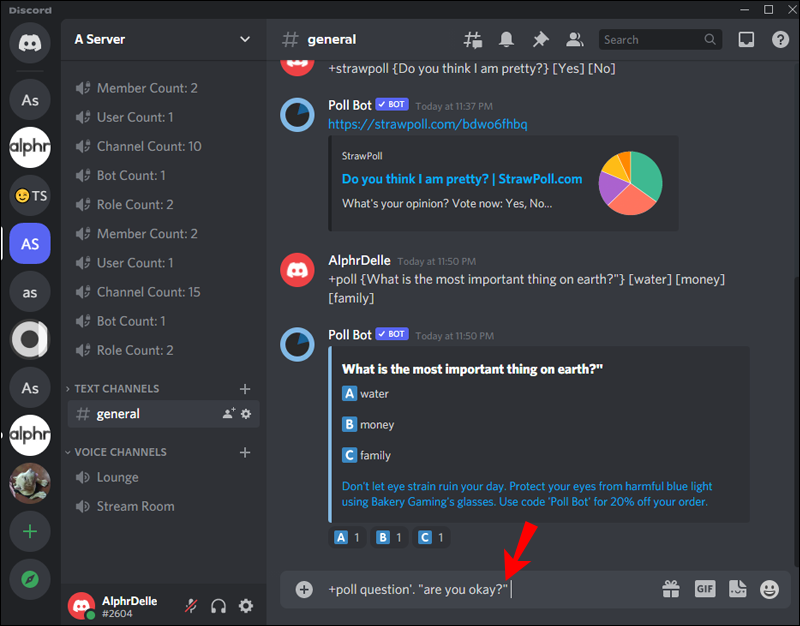Viewport: 800px width, 626px height.
Task: Open Discord help
Action: [x=781, y=39]
